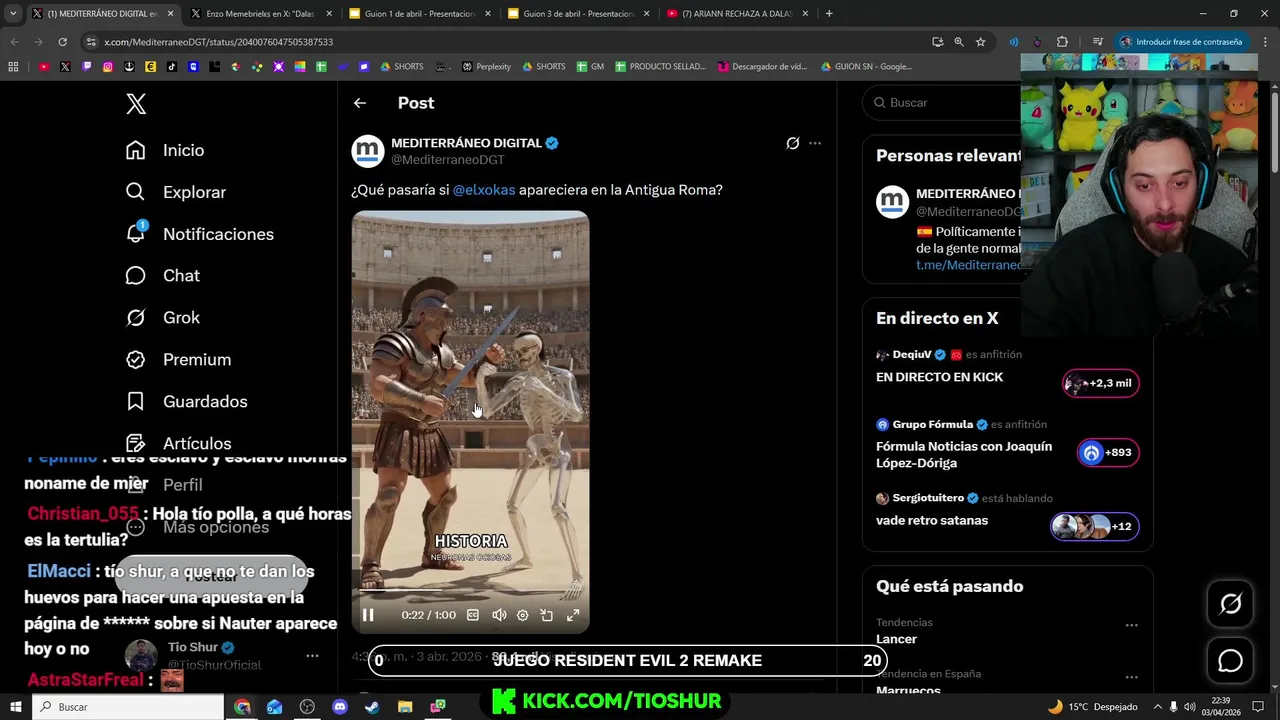Switch to ARIANN RECHAZA A DALAS tab
Screen dimensions: 1280x720
tap(736, 14)
